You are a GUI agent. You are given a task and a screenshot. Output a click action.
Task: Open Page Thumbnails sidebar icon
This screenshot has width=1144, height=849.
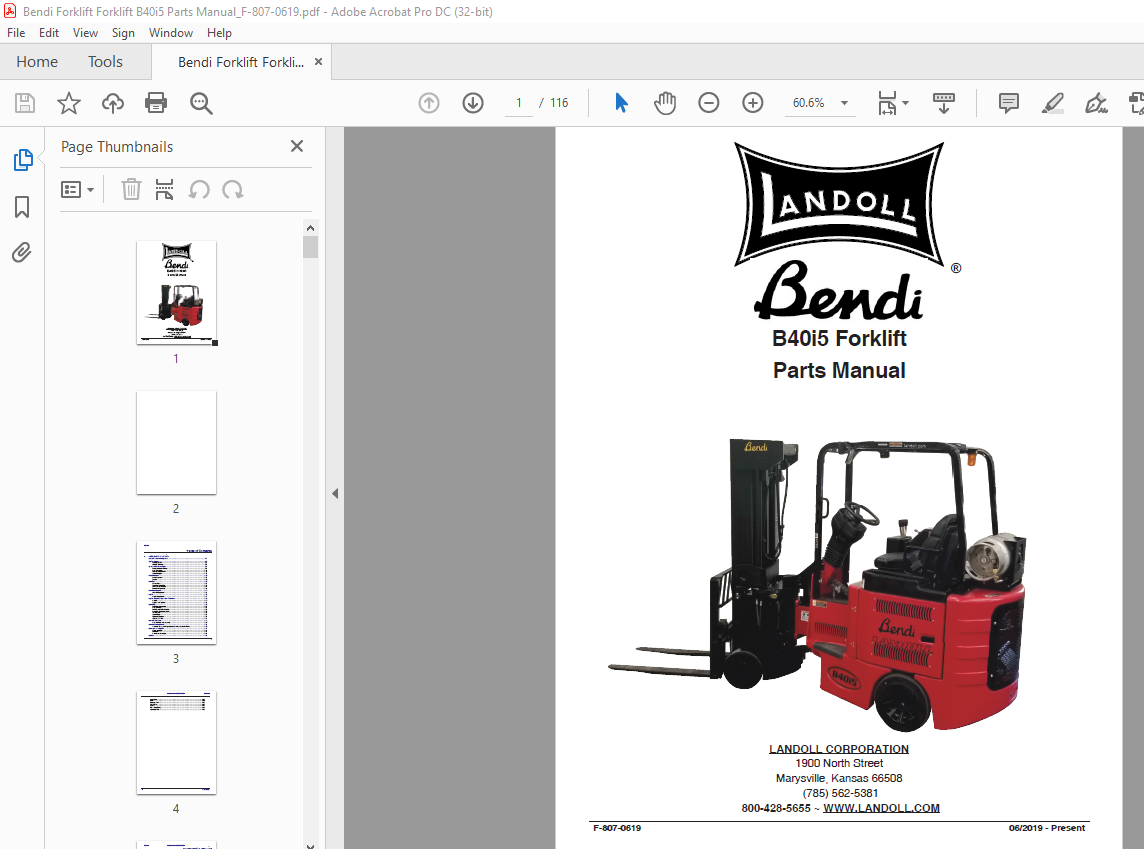(23, 160)
